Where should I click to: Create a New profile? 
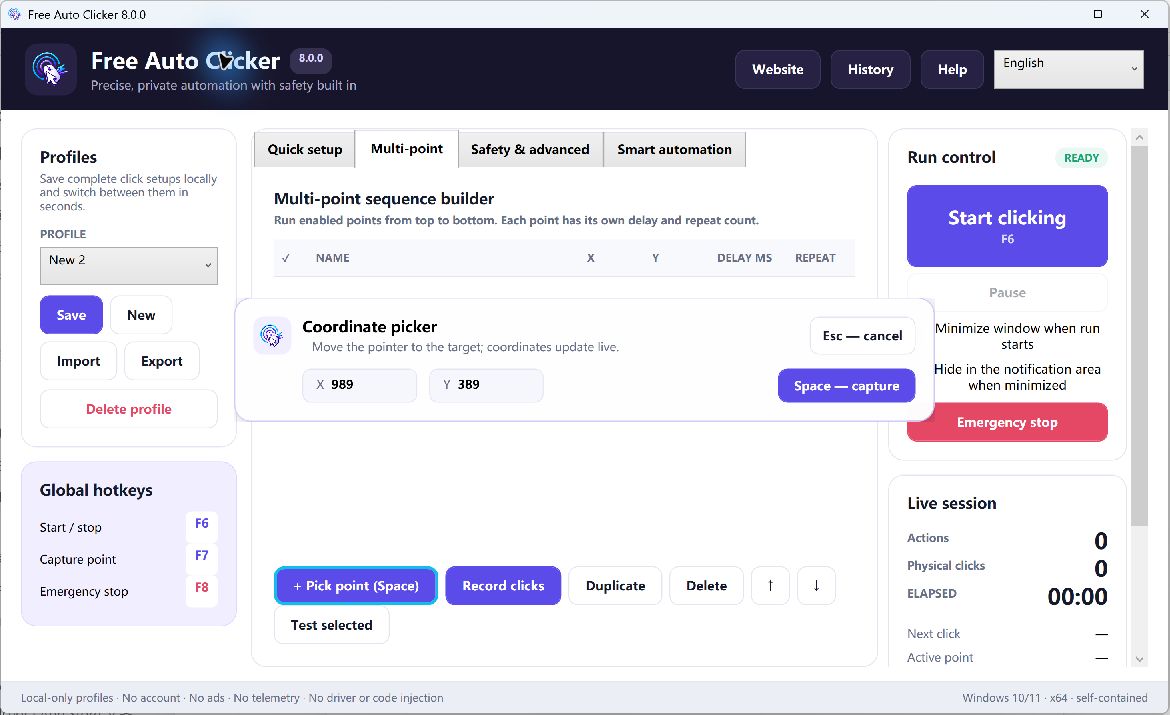(x=141, y=315)
